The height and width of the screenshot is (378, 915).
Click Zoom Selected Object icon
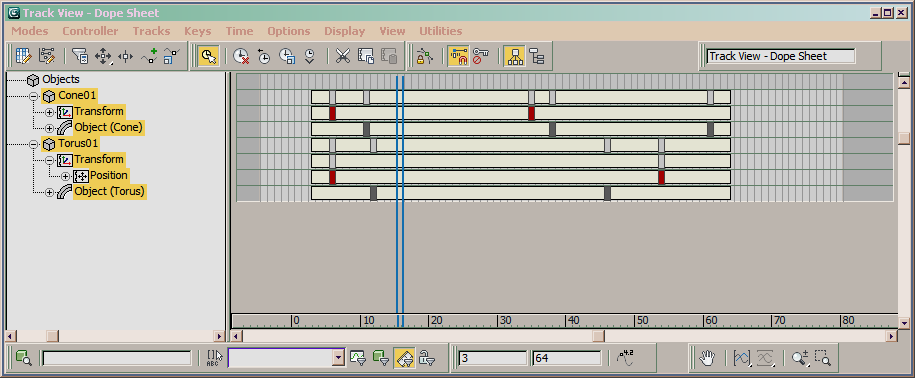pyautogui.click(x=23, y=358)
